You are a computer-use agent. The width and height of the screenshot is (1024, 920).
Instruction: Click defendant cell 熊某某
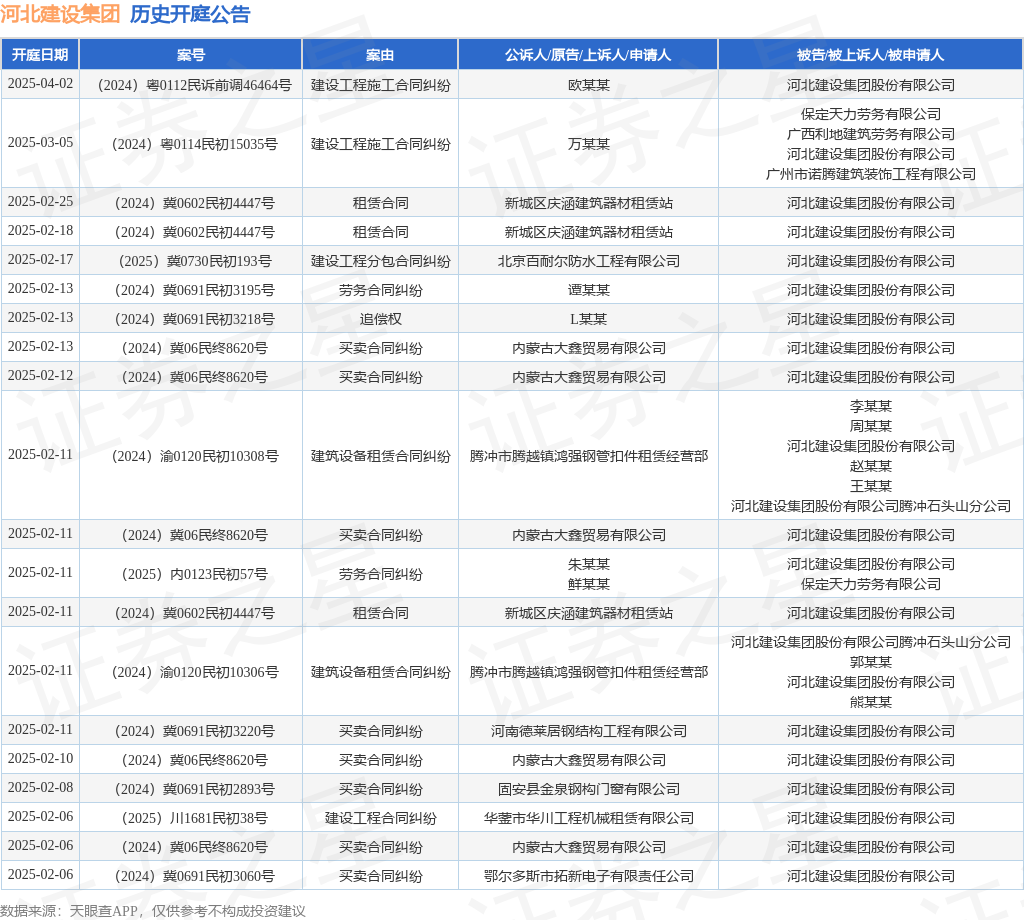[871, 702]
